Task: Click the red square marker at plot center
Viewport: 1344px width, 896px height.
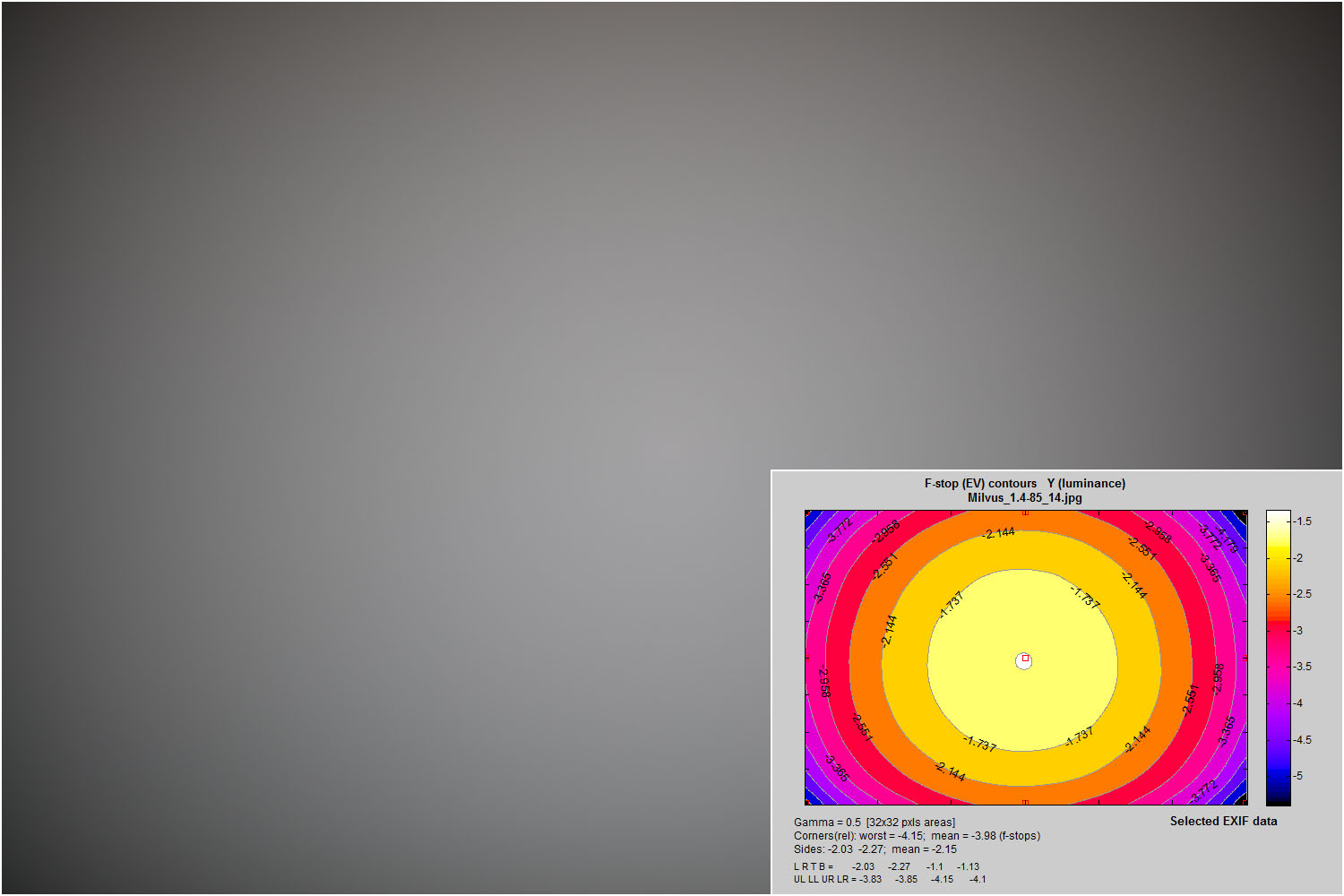Action: click(x=1025, y=658)
